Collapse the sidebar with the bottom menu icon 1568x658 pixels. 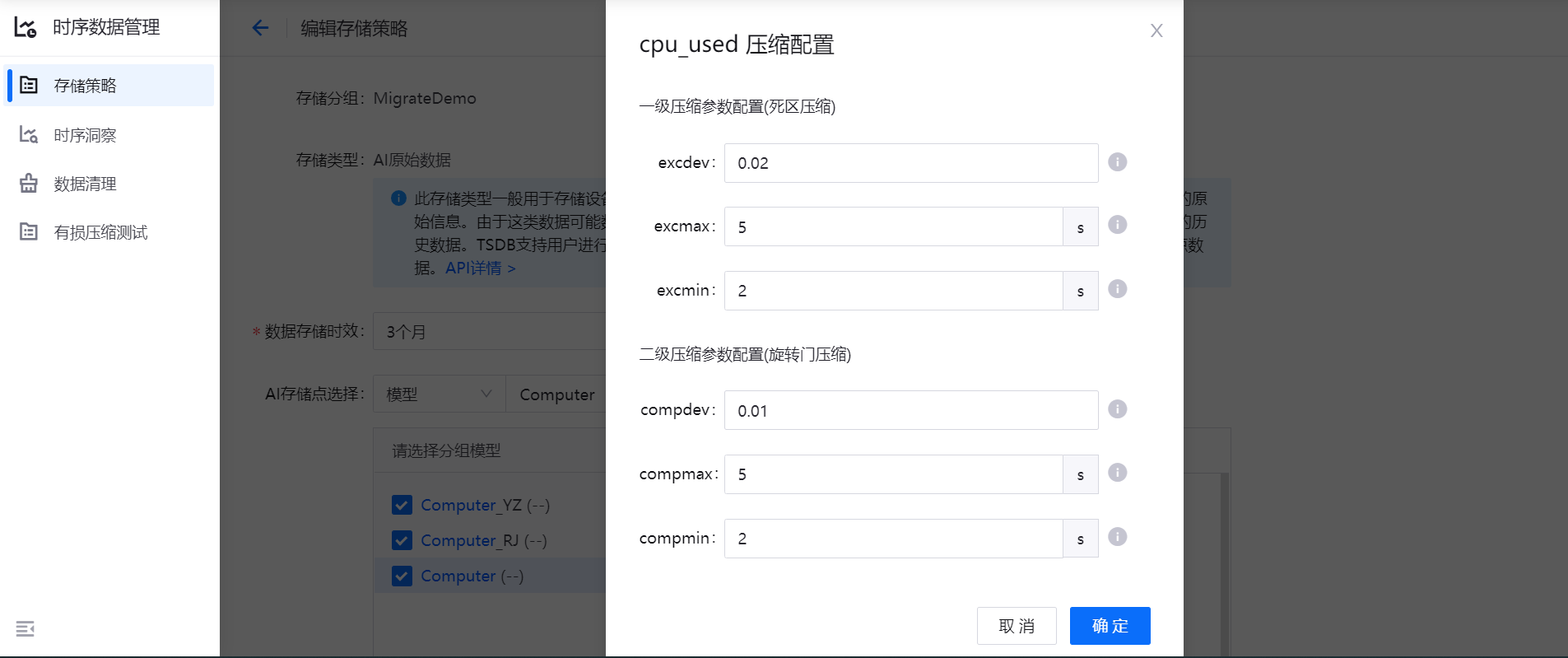[26, 629]
